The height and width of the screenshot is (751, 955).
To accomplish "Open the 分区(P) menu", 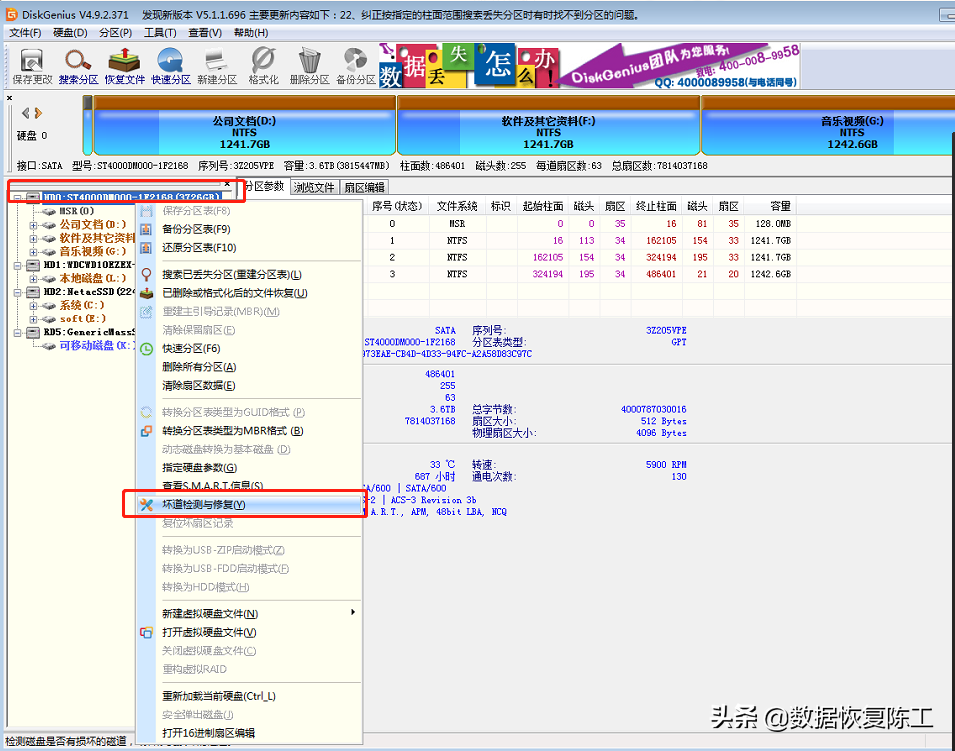I will [x=116, y=33].
